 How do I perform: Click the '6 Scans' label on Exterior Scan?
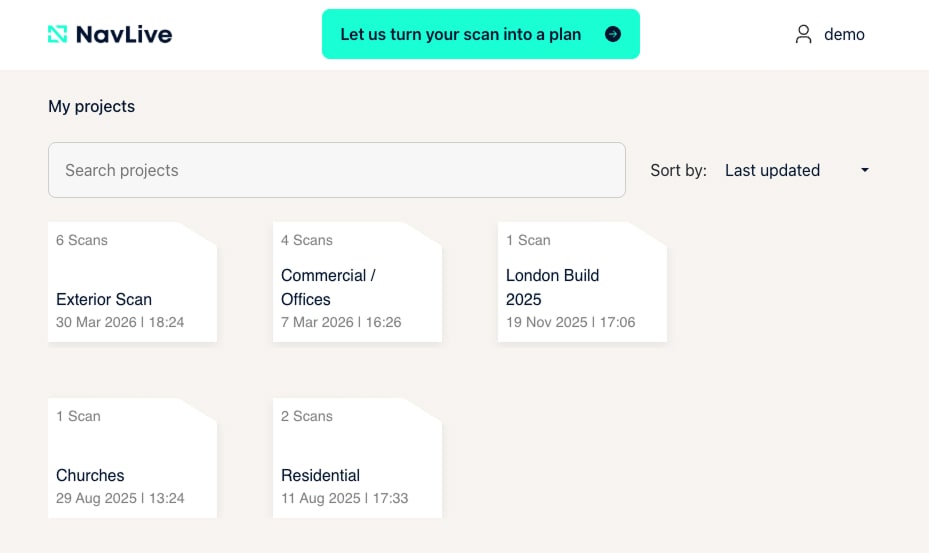[82, 240]
